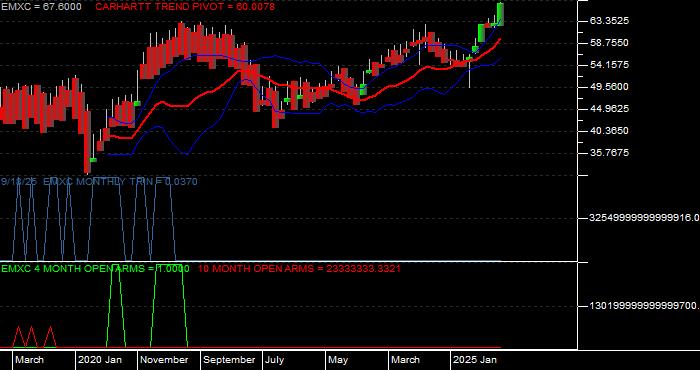
Task: Select the November timeline label
Action: (x=165, y=360)
